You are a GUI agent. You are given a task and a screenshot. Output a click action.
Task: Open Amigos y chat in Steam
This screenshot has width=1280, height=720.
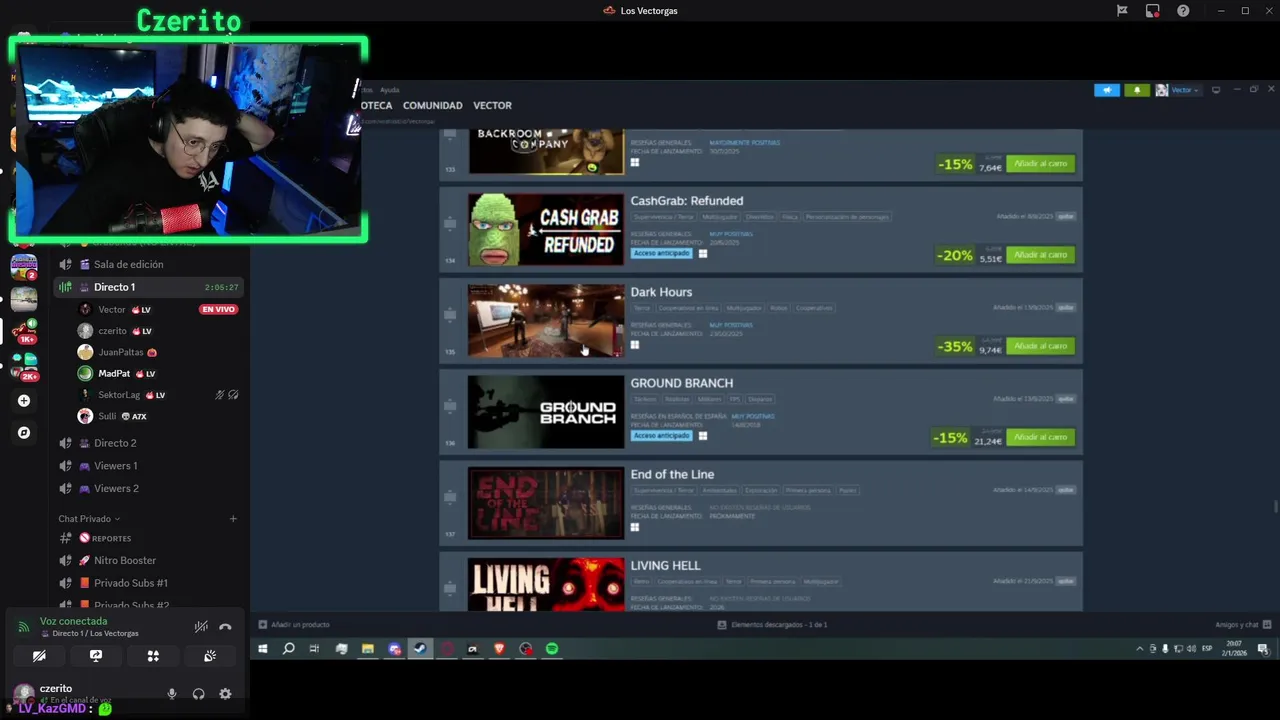1243,625
